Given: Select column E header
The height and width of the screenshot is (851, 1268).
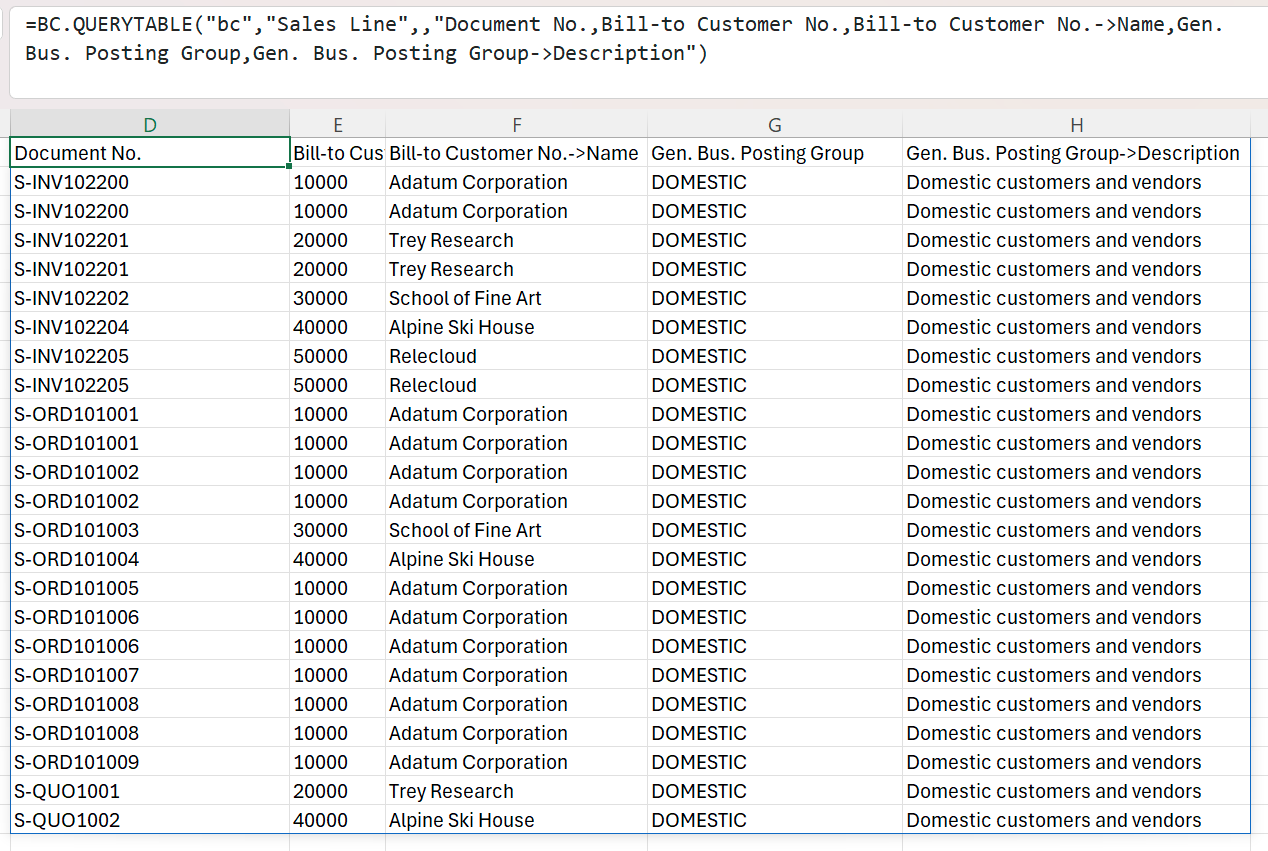Looking at the screenshot, I should (338, 124).
